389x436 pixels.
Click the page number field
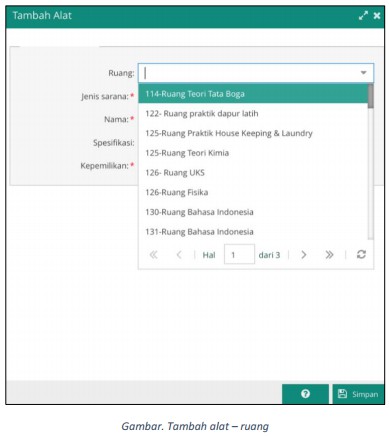click(239, 255)
